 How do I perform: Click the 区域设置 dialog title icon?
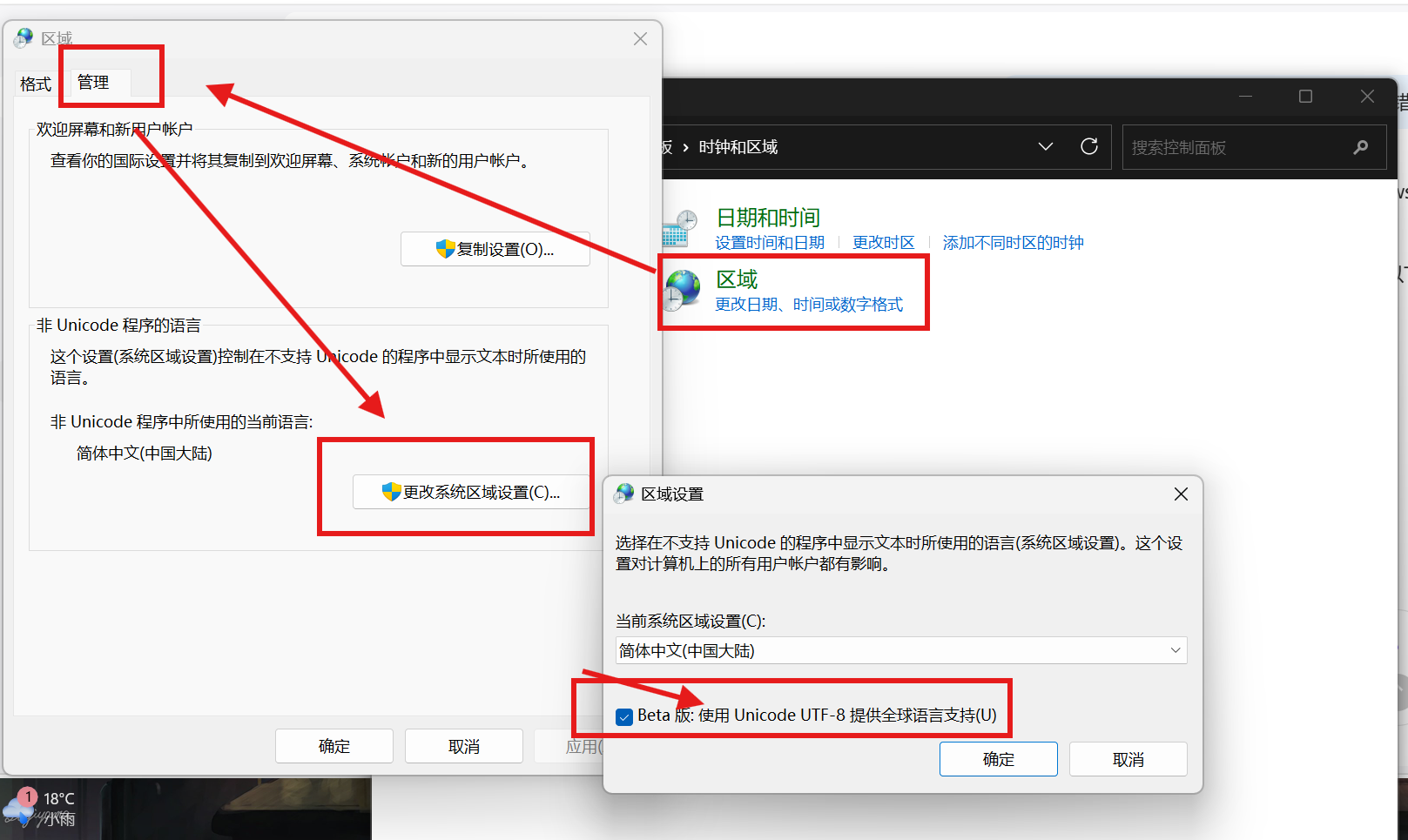[624, 494]
